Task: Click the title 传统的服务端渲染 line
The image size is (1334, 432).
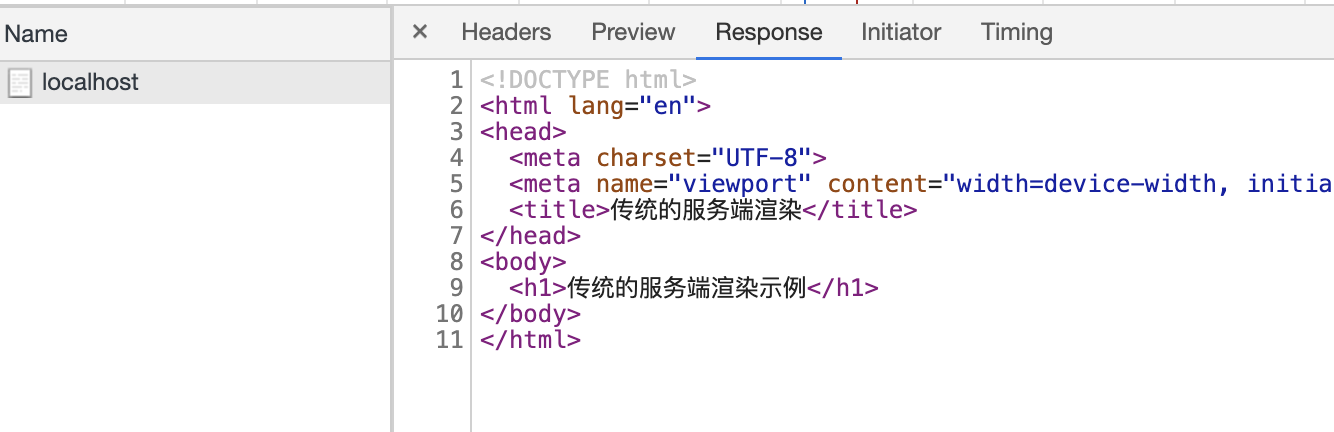Action: point(712,210)
